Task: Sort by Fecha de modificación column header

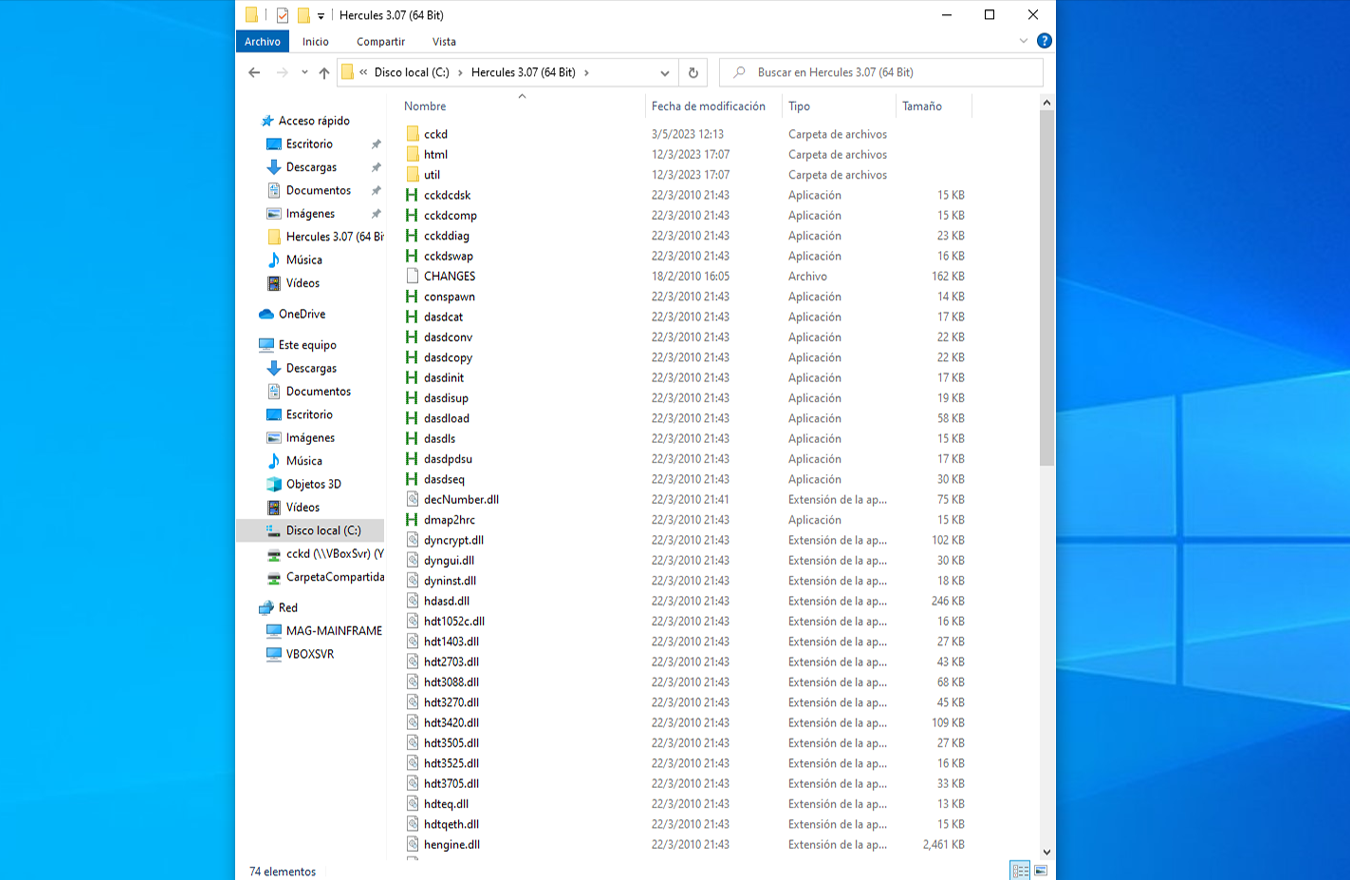Action: [x=708, y=106]
